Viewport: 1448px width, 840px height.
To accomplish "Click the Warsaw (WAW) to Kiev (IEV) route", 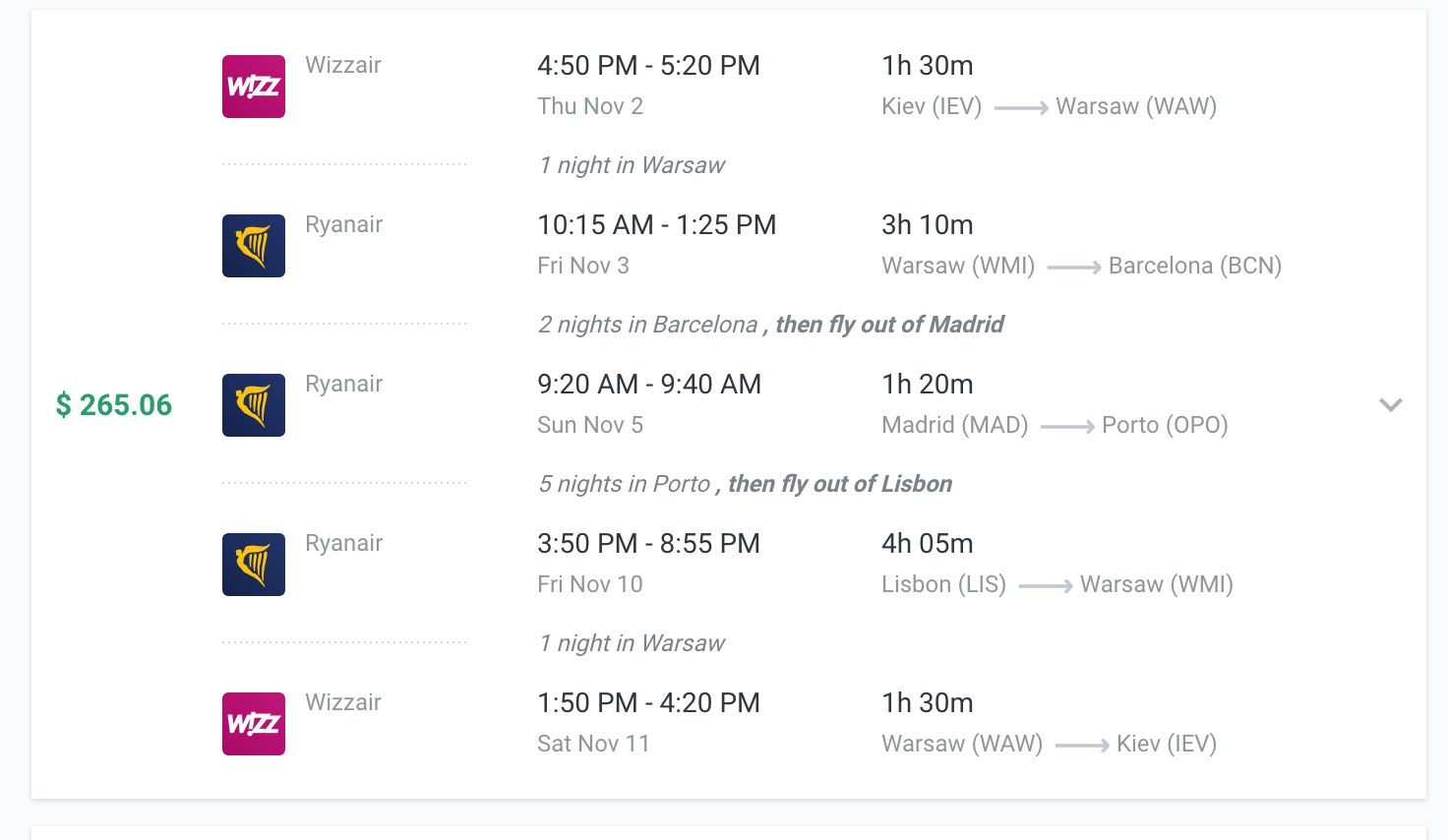I will 1049,744.
